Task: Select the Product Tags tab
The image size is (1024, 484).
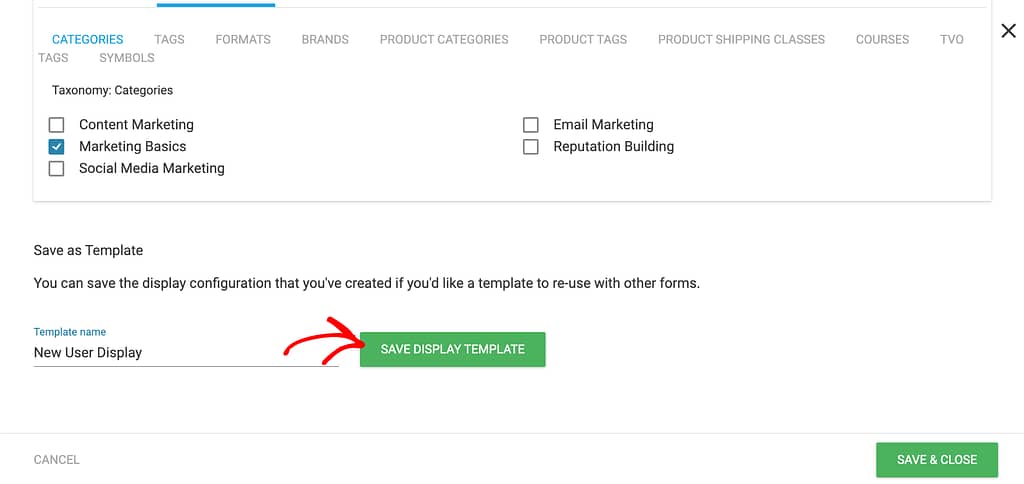Action: 583,39
